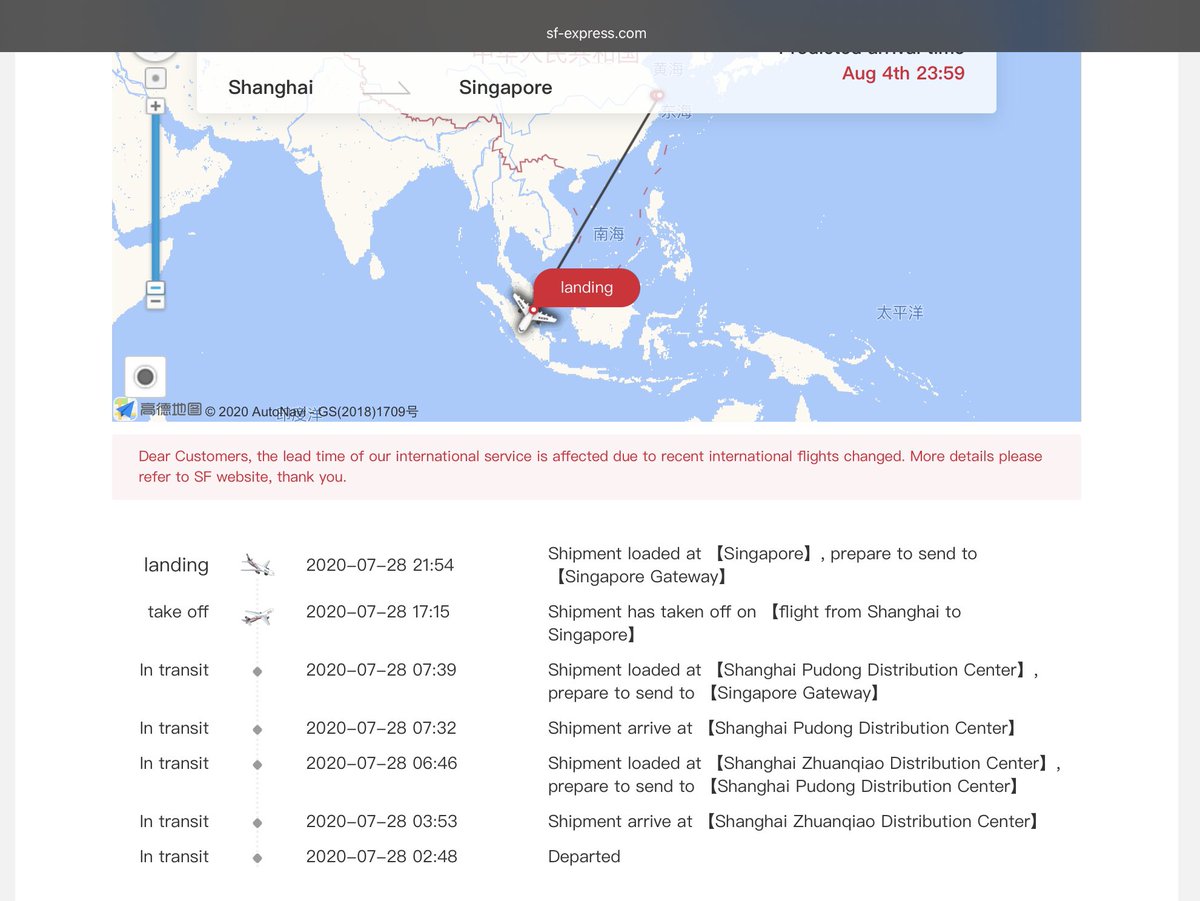Click the landing plane icon in timeline

coord(257,565)
